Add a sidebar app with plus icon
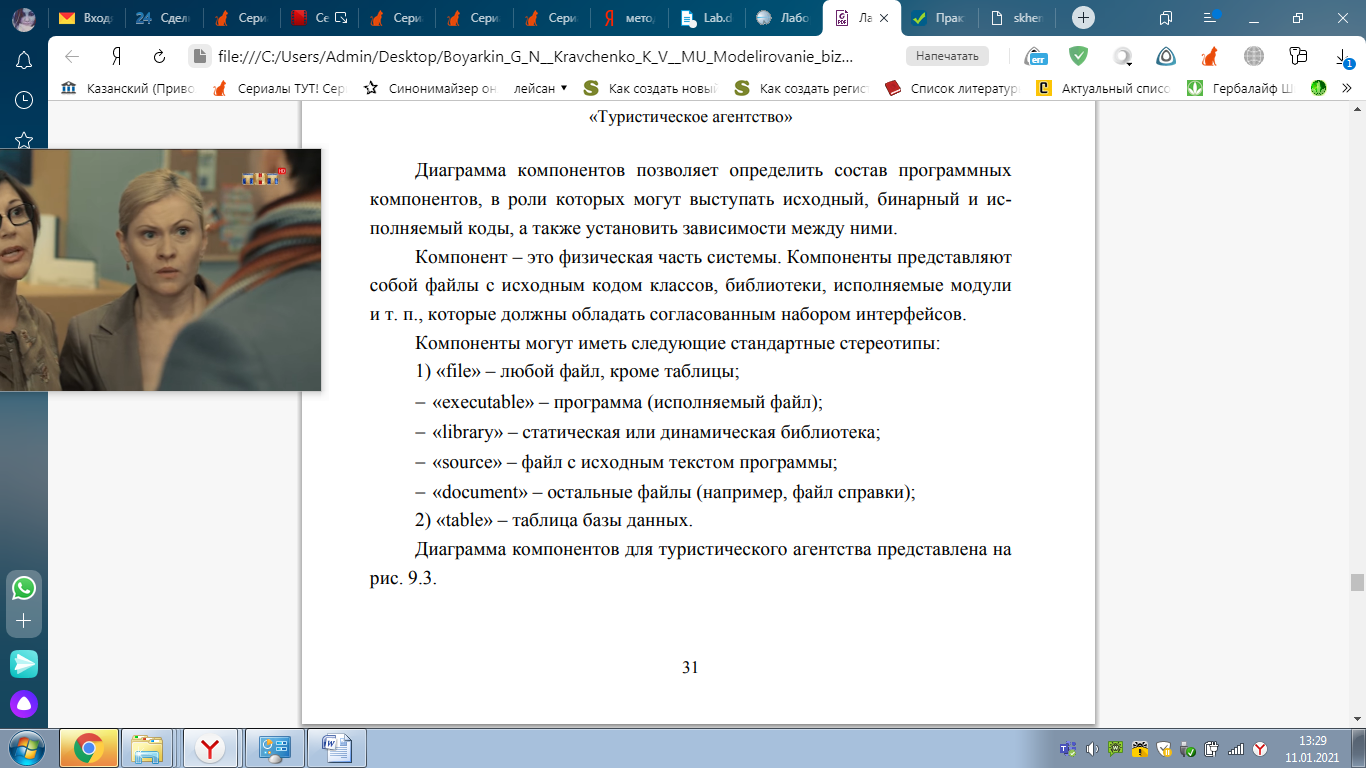This screenshot has width=1366, height=768. (x=24, y=621)
